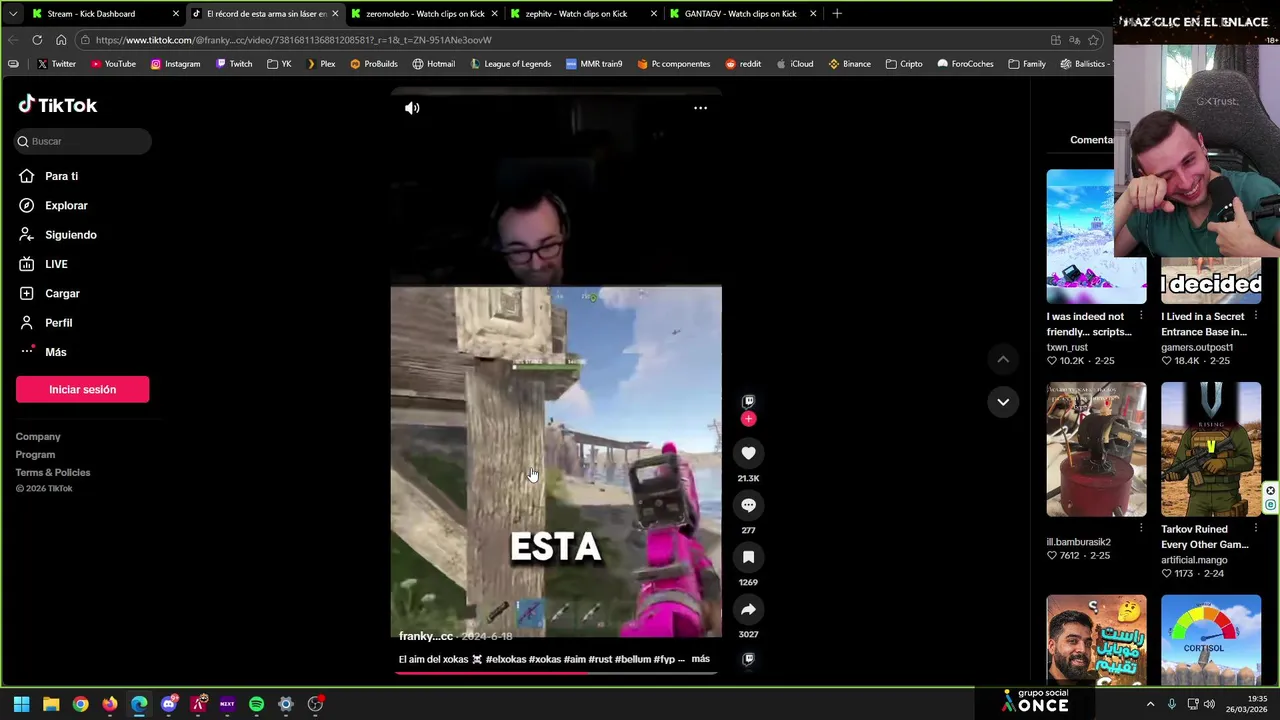Open options for 'I was indeed not' video
The image size is (1280, 720).
pyautogui.click(x=1141, y=317)
